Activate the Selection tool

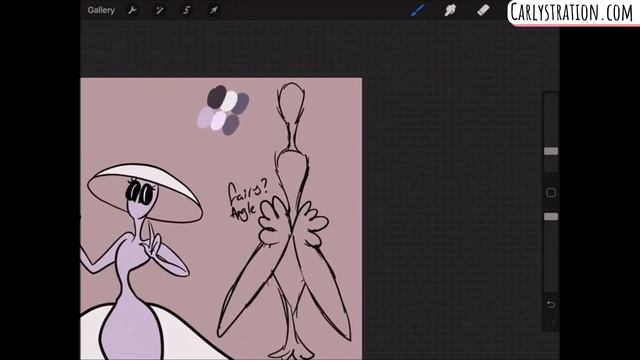click(187, 10)
